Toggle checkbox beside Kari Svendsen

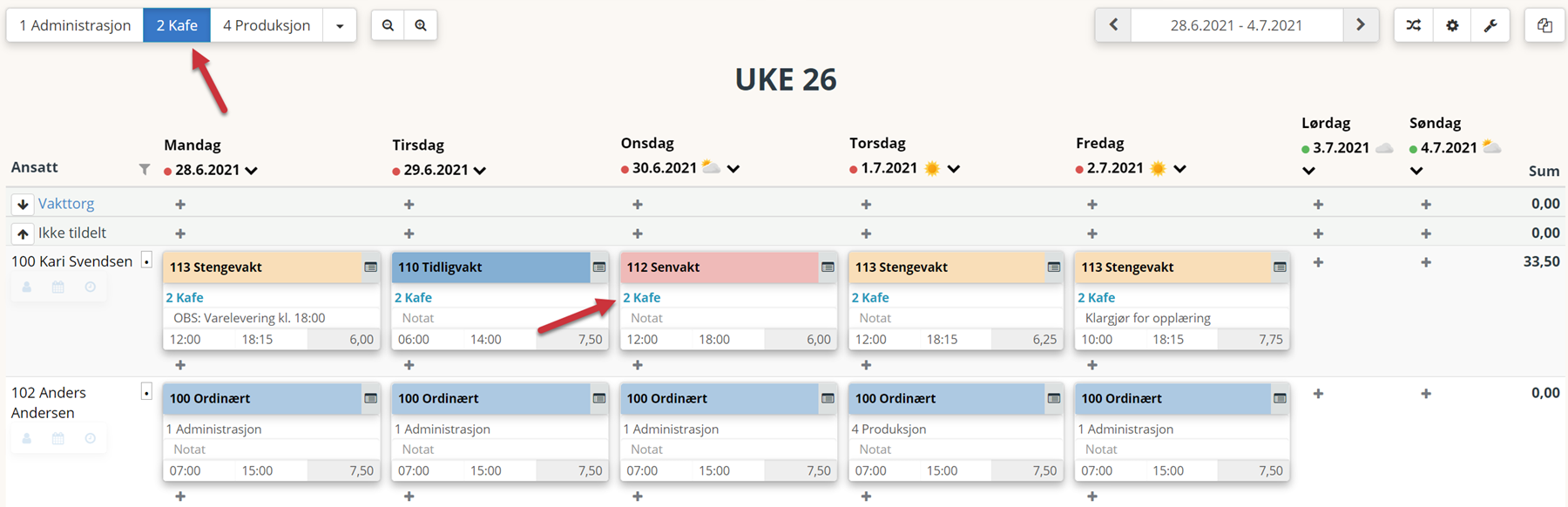(146, 260)
